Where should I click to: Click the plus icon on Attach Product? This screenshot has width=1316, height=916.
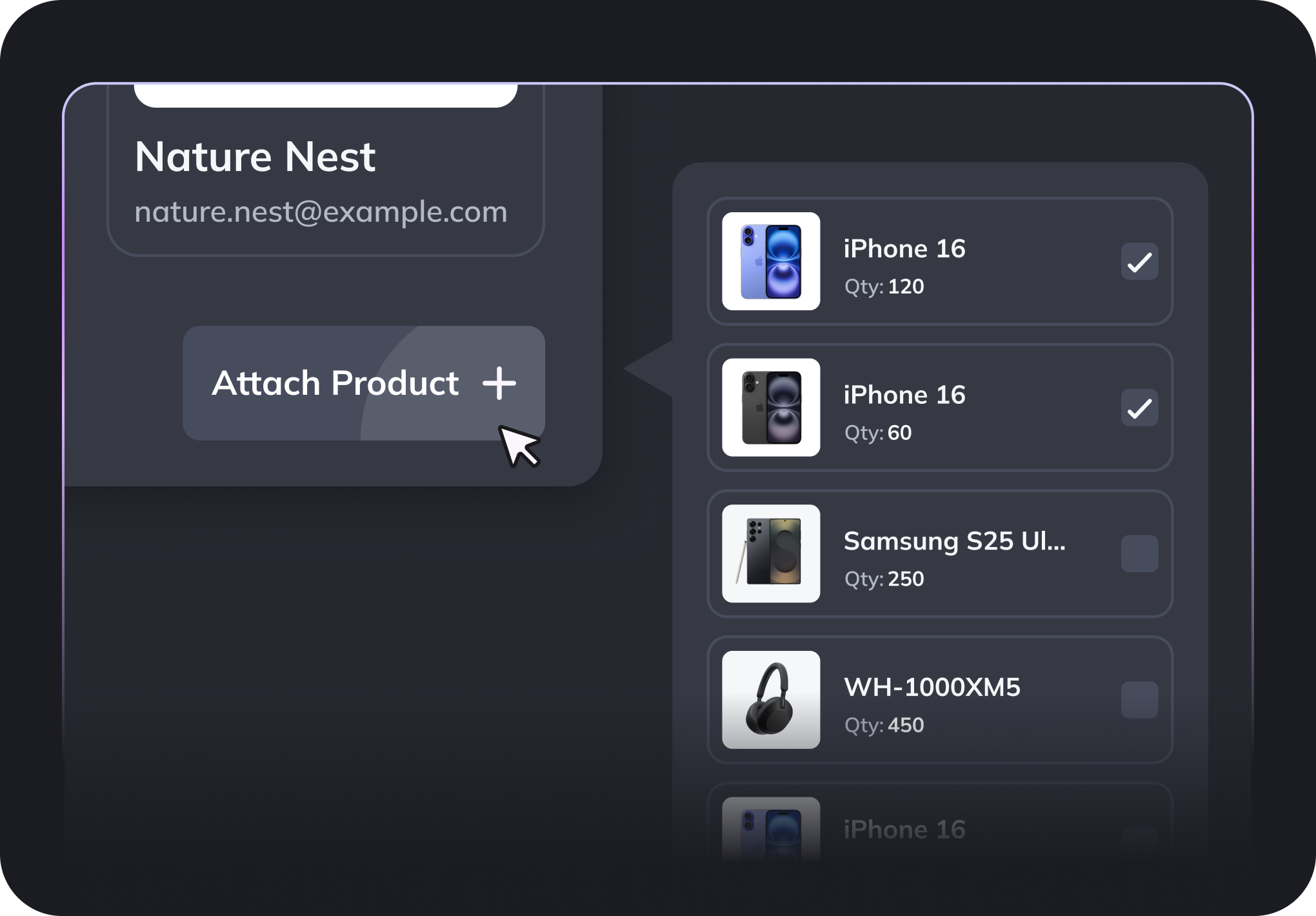point(499,383)
